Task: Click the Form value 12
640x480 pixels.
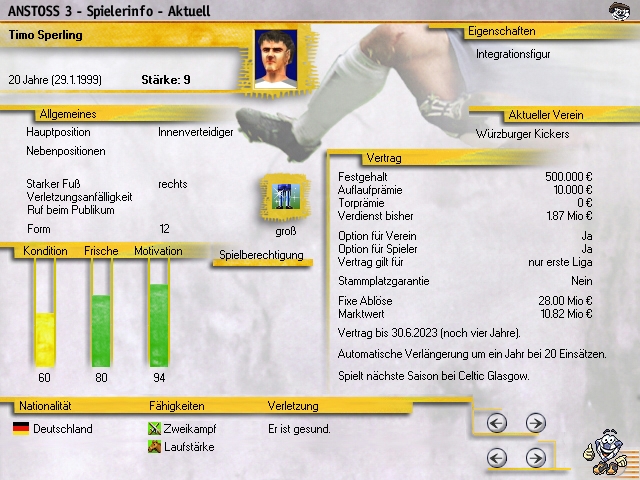Action: 164,229
